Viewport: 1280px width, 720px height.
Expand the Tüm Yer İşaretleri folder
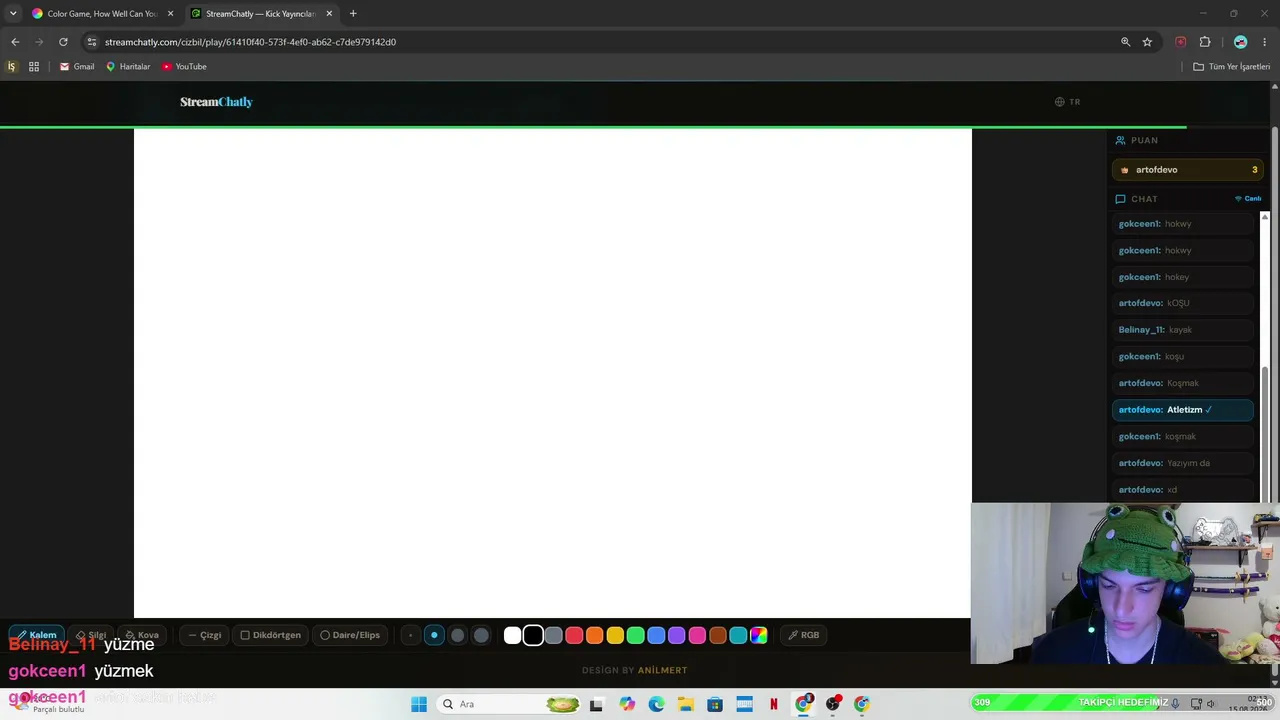pyautogui.click(x=1231, y=67)
